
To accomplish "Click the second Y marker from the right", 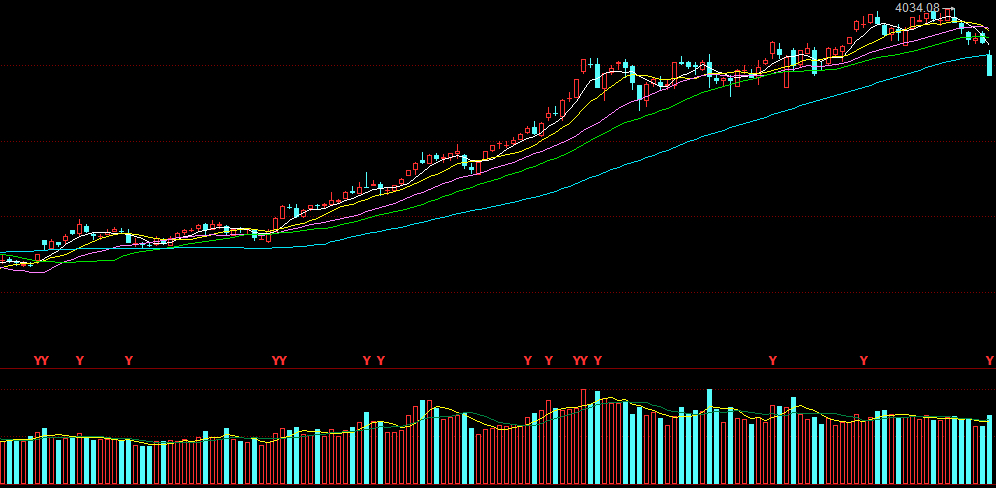I will [x=864, y=360].
